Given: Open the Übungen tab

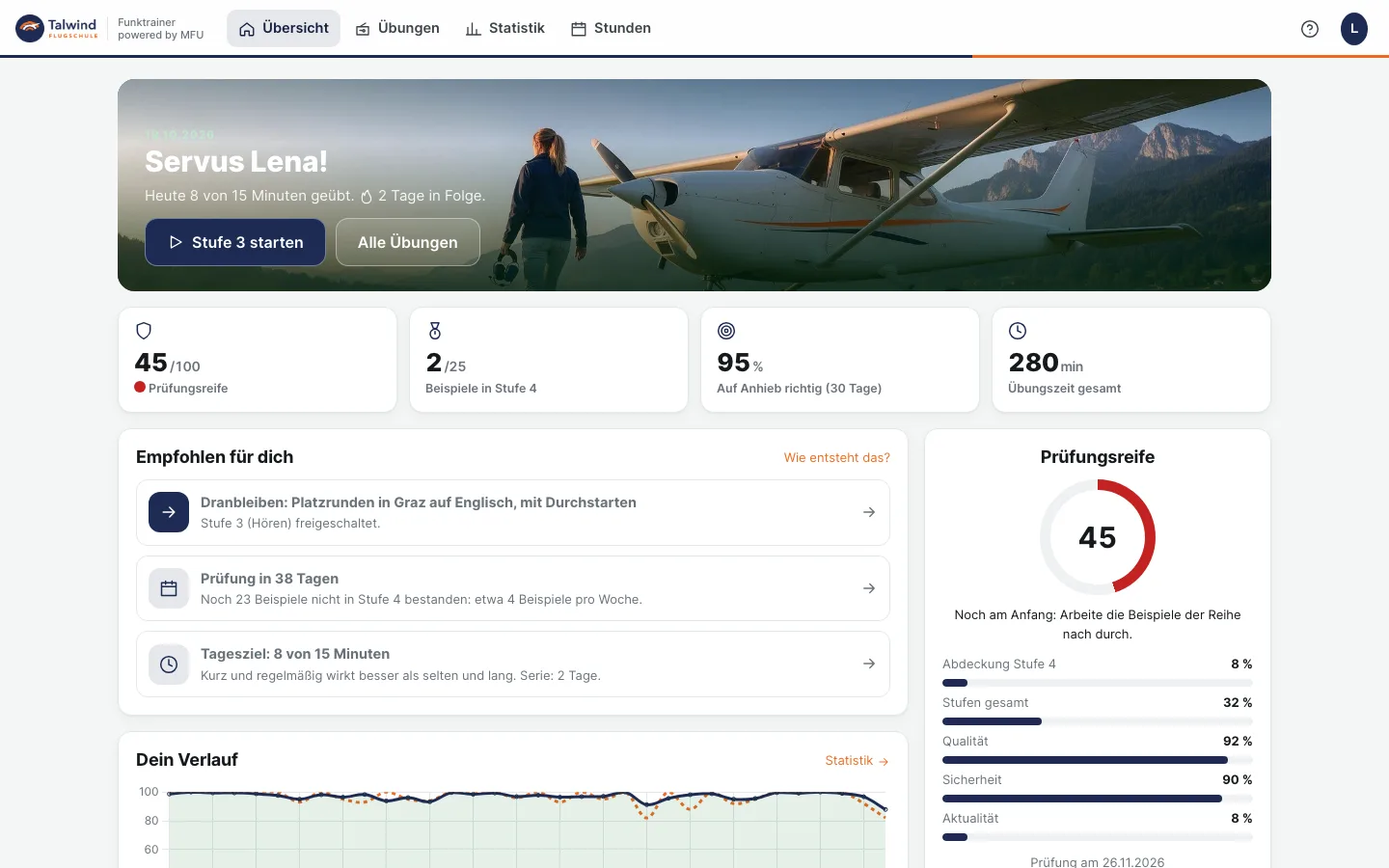Looking at the screenshot, I should 397,29.
